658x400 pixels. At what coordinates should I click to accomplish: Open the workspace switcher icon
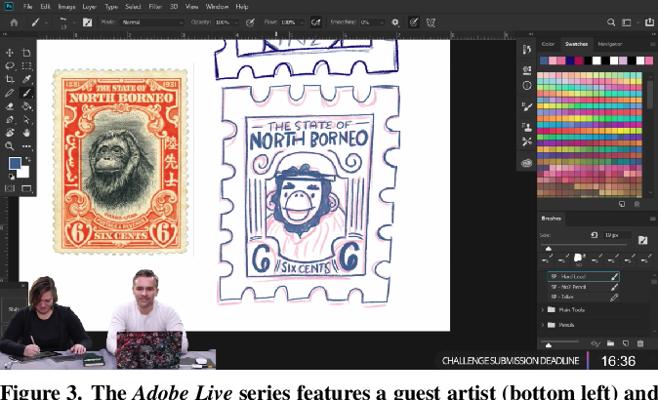coord(627,22)
